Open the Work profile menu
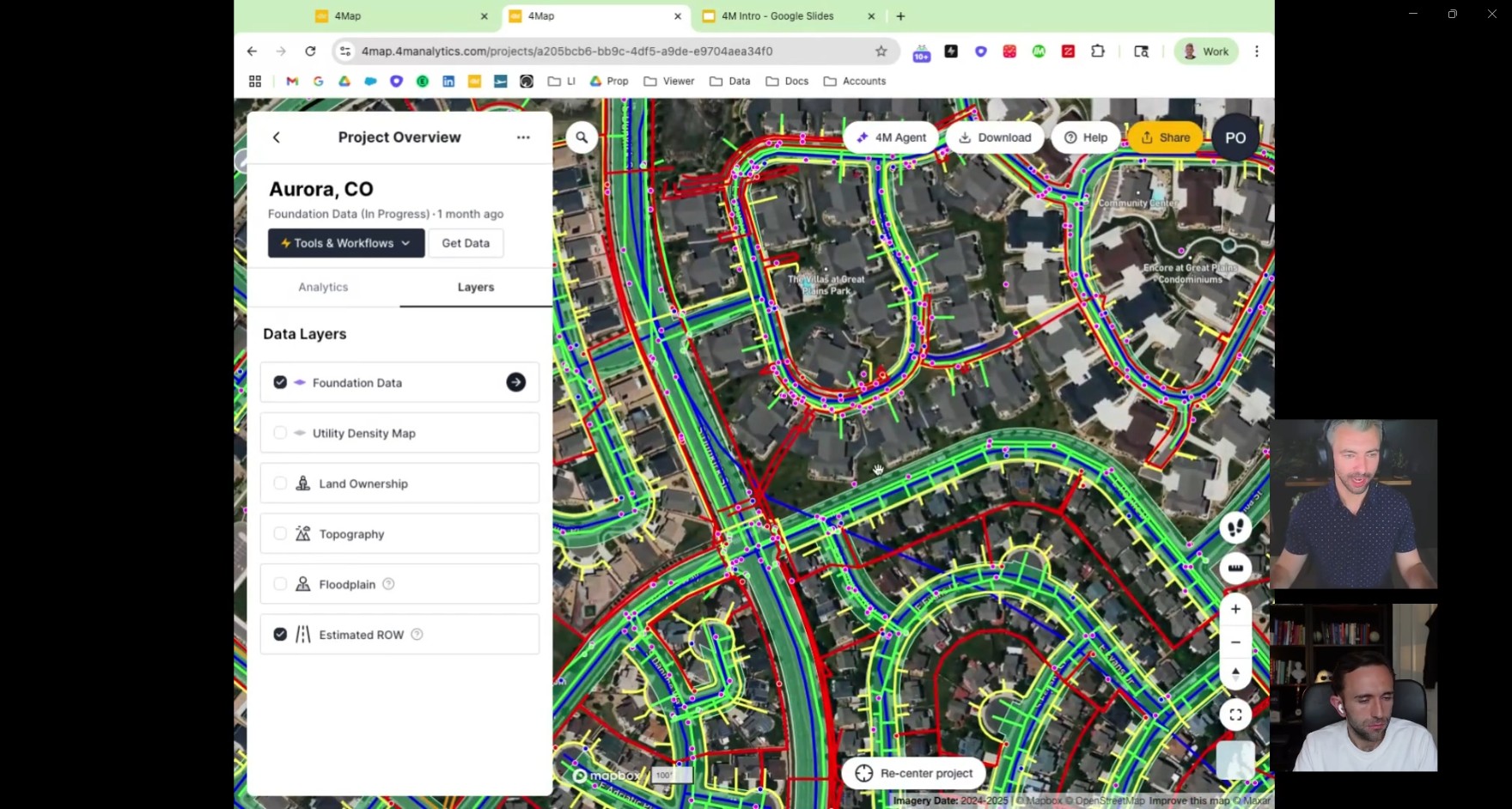The image size is (1512, 809). coord(1206,52)
